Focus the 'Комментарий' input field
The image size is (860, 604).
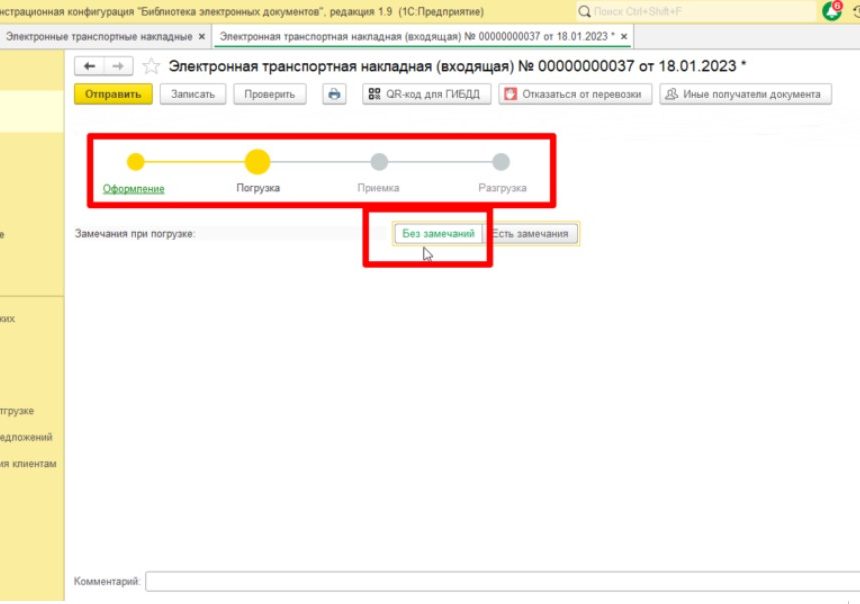[502, 582]
